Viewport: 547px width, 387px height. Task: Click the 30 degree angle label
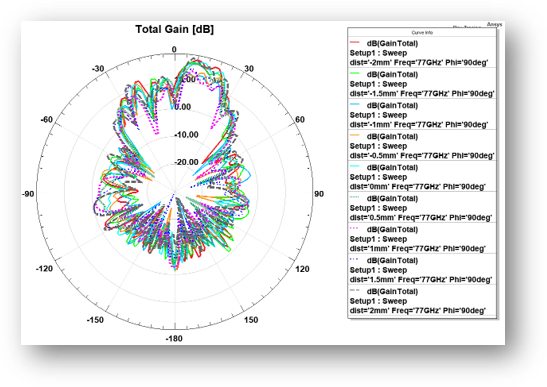pos(249,68)
